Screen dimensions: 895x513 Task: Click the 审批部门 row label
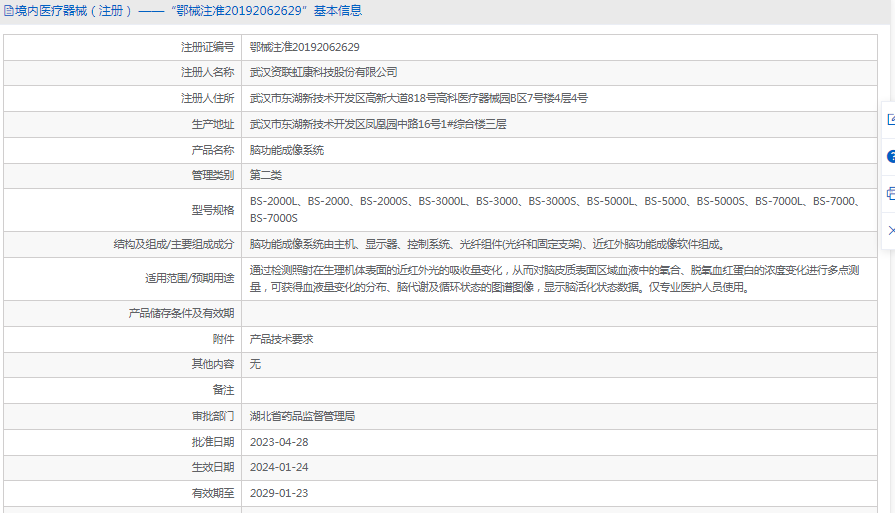pyautogui.click(x=213, y=416)
